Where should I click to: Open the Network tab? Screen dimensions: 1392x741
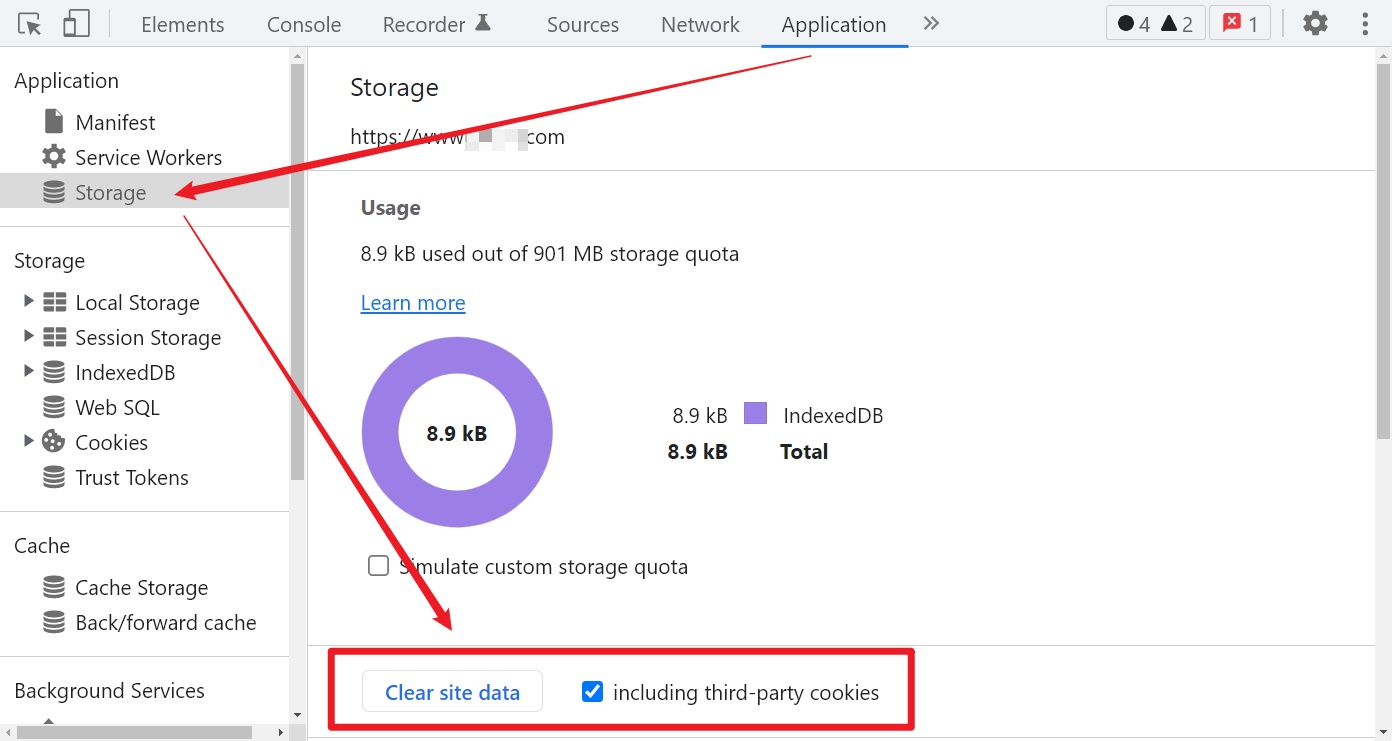[x=700, y=24]
